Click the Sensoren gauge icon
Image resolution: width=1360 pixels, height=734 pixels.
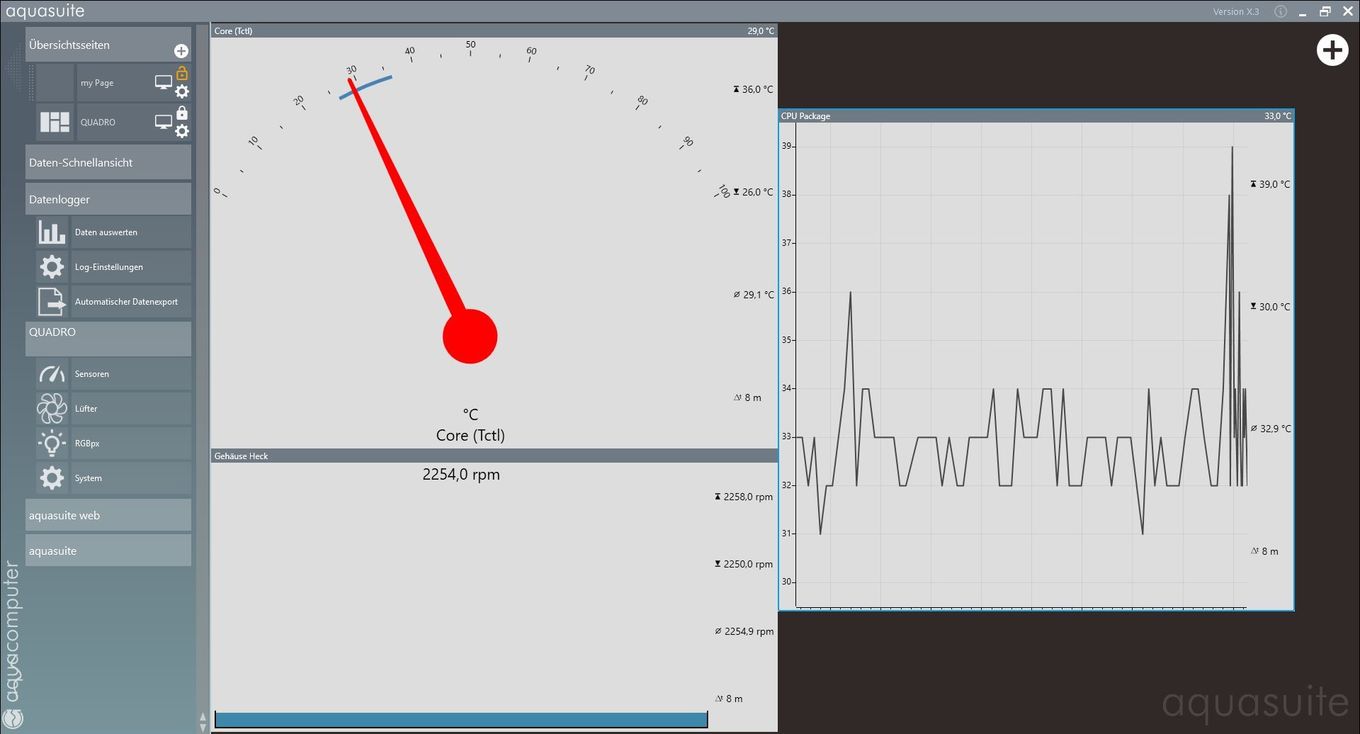(52, 374)
